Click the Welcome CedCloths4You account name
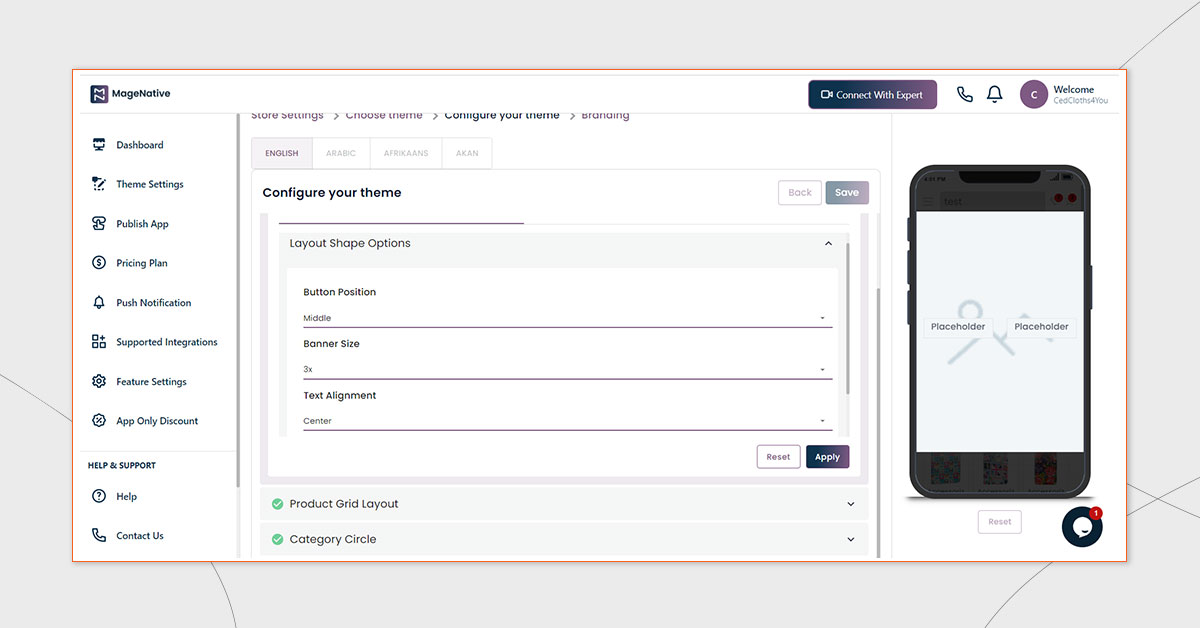This screenshot has width=1200, height=628. coord(1080,95)
